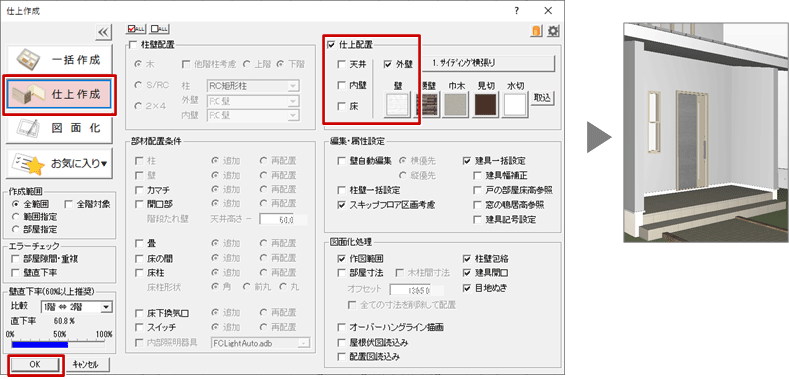Enable the 建具幅補正 checkbox
This screenshot has height=379, width=789.
tap(477, 176)
